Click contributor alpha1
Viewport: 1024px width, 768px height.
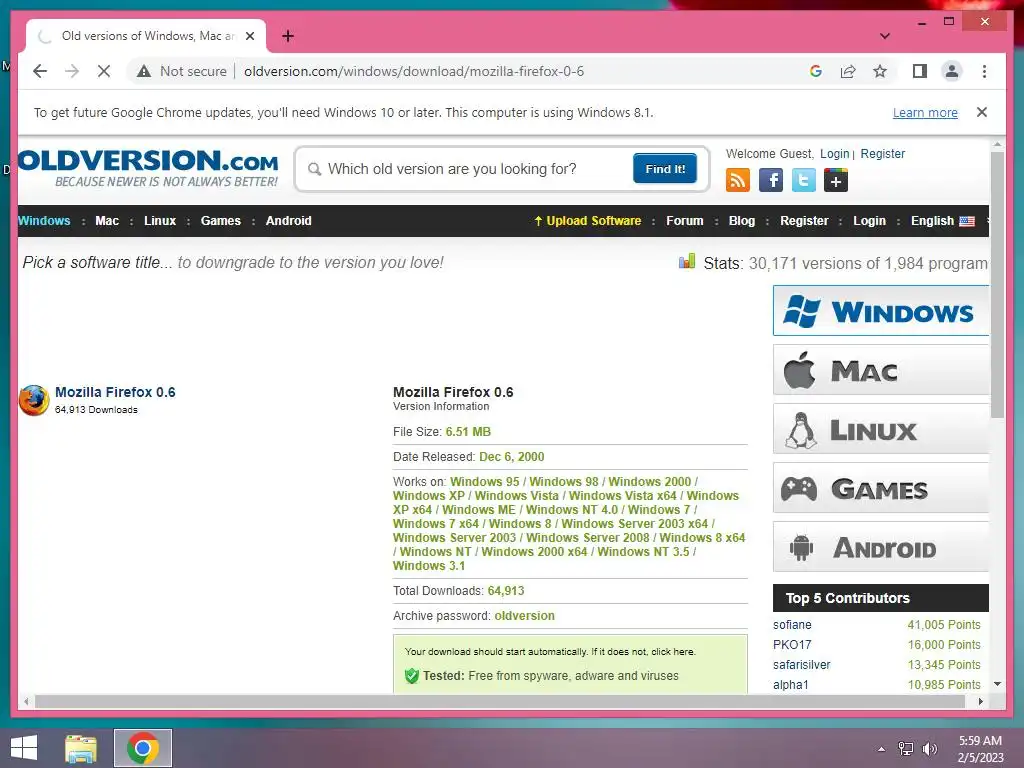tap(791, 684)
